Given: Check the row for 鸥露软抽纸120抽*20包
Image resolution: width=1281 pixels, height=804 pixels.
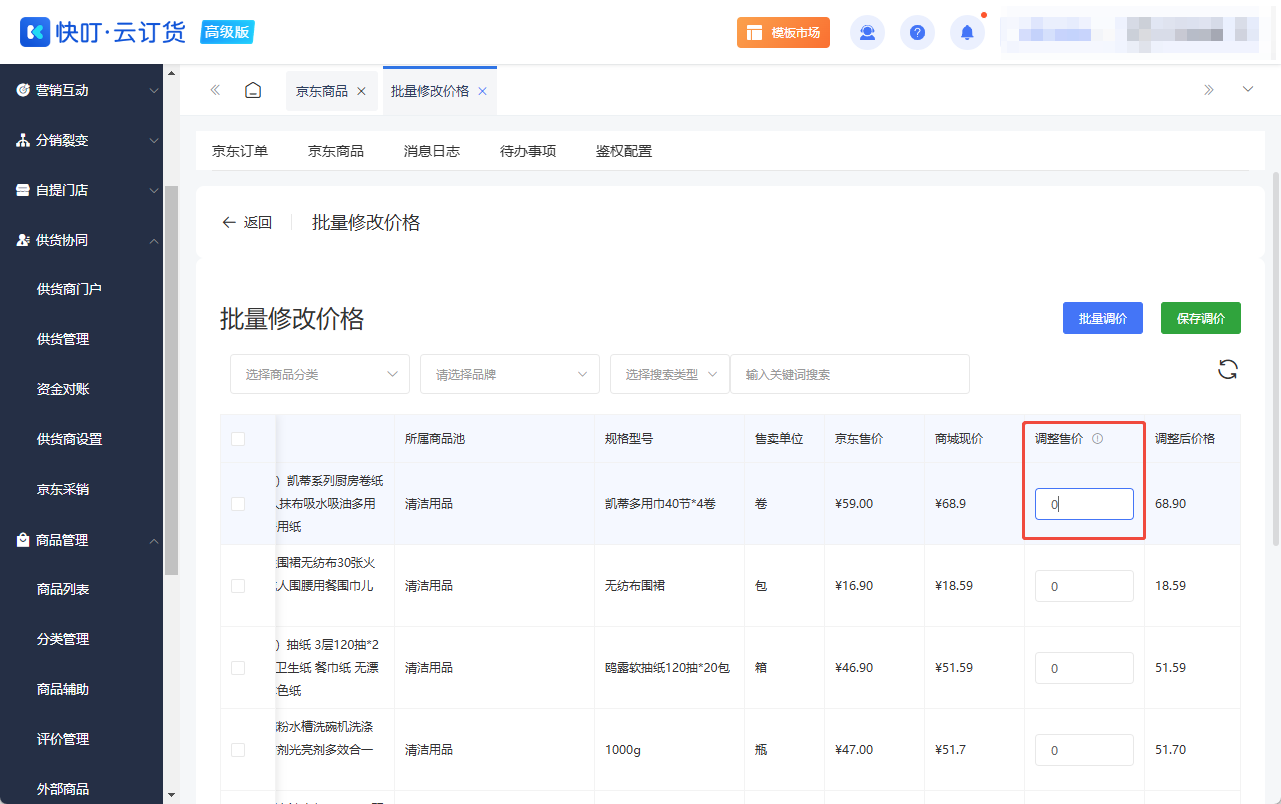Looking at the screenshot, I should (237, 668).
